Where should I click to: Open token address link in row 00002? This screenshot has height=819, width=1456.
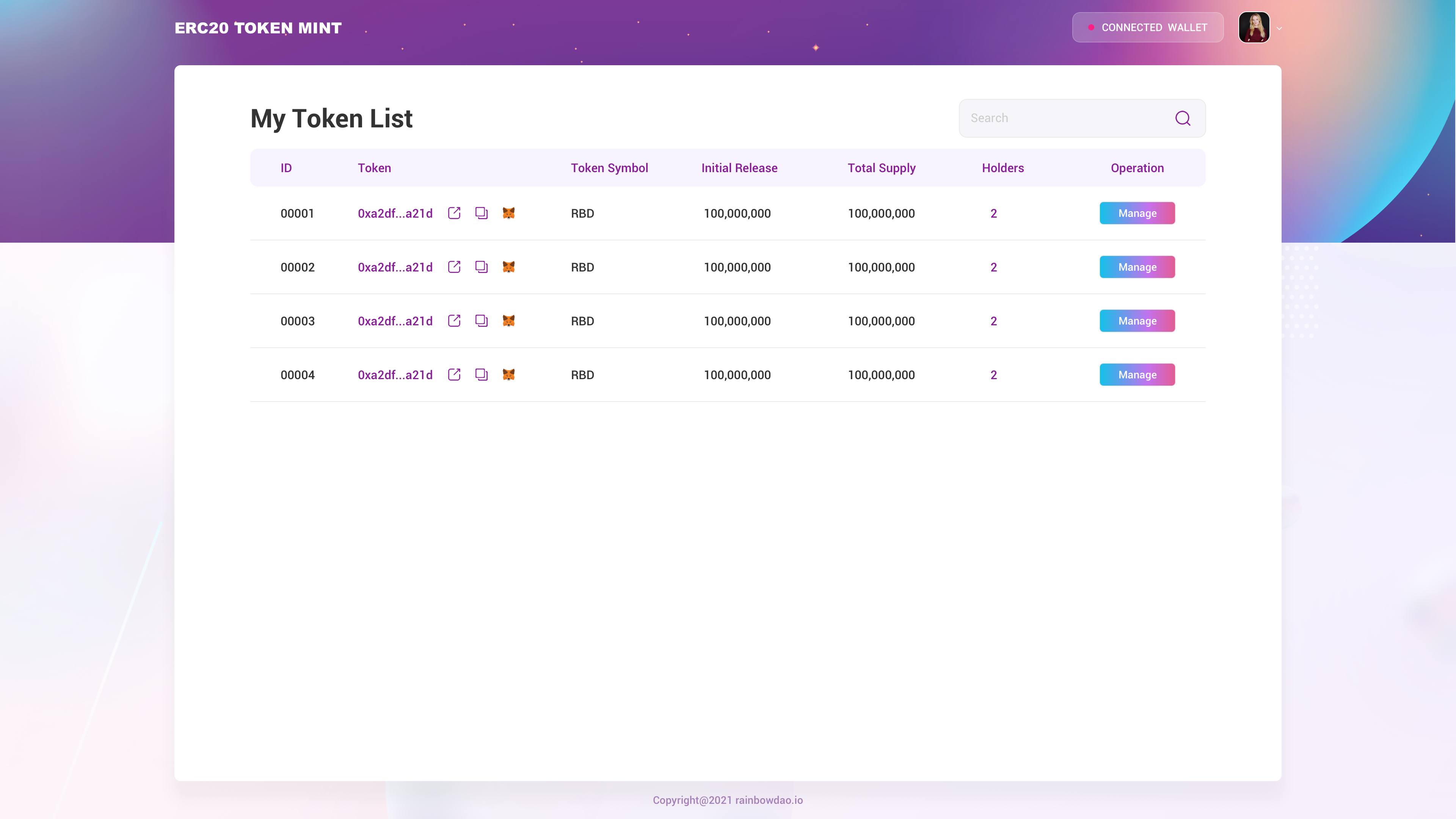pyautogui.click(x=394, y=267)
